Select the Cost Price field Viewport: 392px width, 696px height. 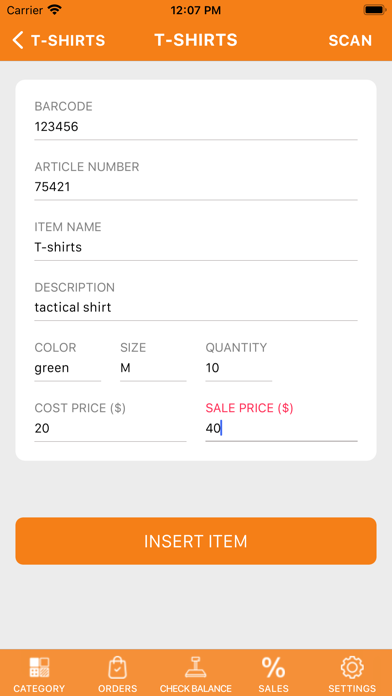pos(110,428)
